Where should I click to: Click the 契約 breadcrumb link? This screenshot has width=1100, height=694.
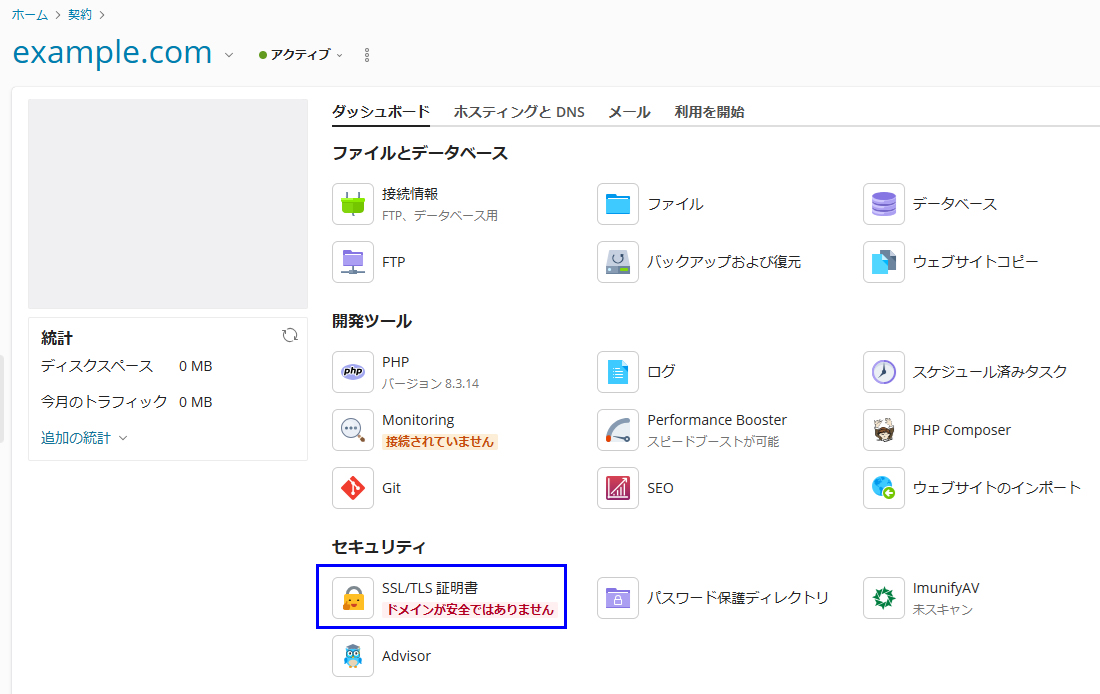[80, 14]
